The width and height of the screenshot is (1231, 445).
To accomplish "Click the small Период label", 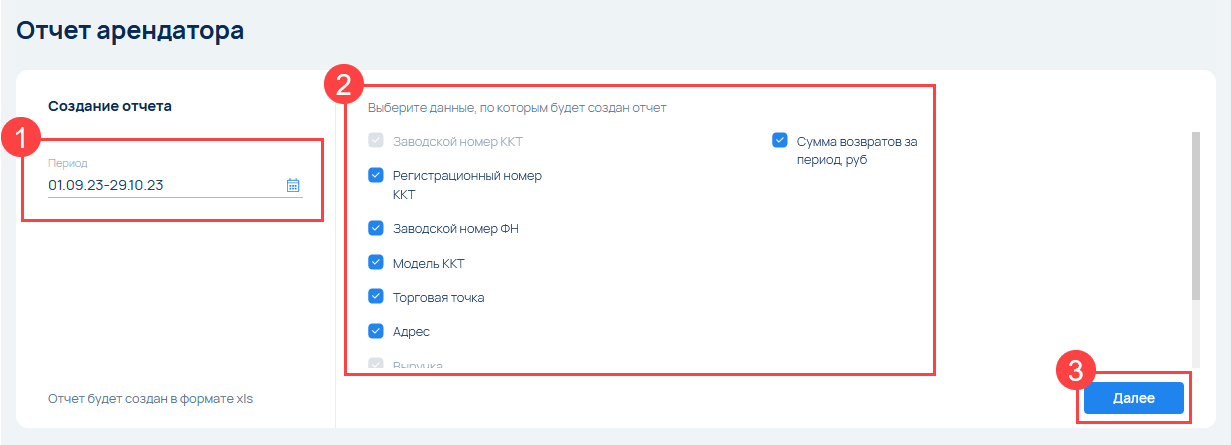I will point(68,163).
